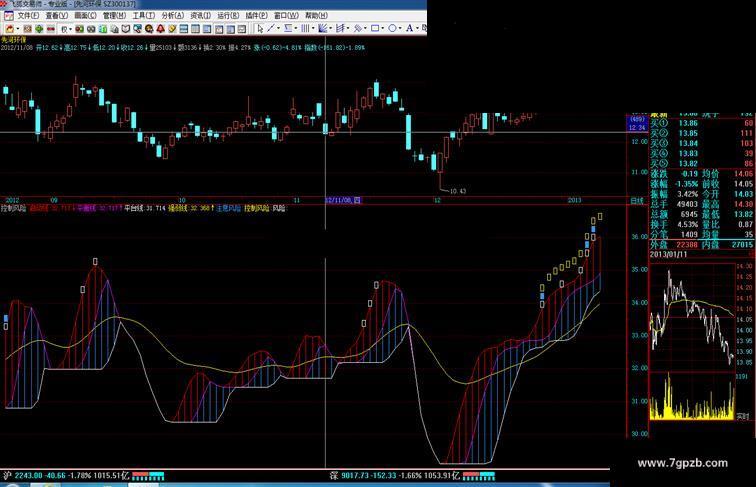Open the text tool A dropdown arrow
Viewport: 756px width, 487px height.
coord(417,28)
